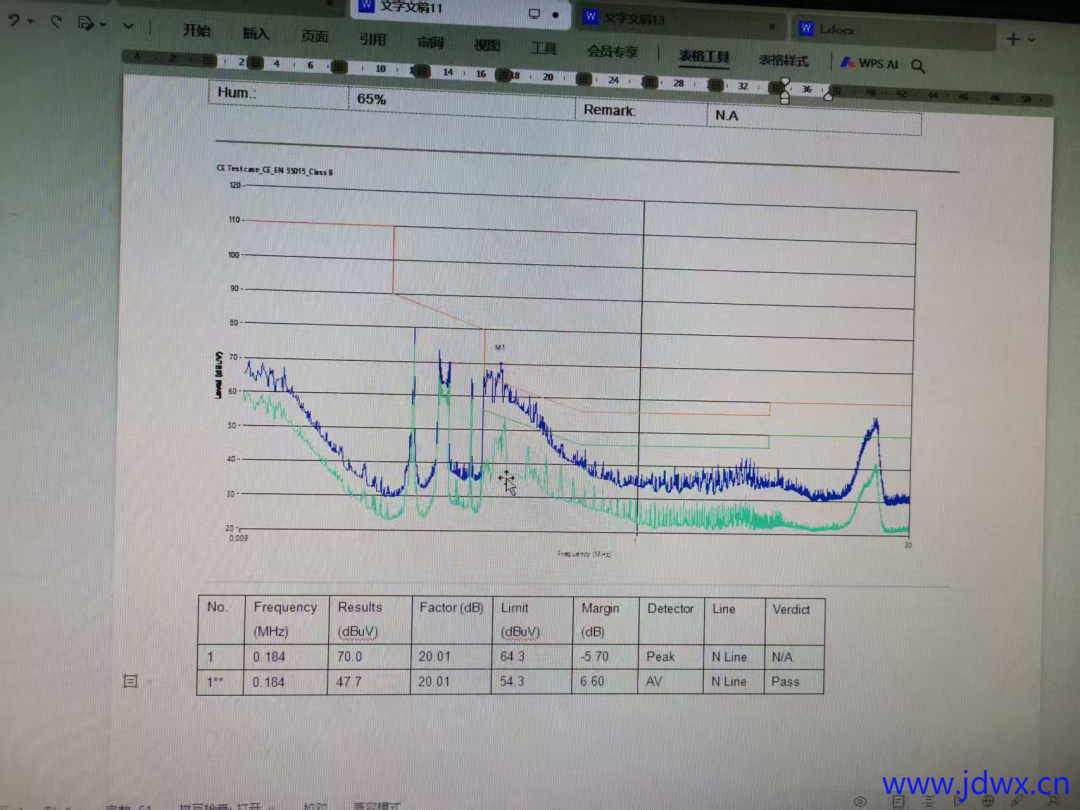Click the Redo arrow icon

click(x=56, y=21)
